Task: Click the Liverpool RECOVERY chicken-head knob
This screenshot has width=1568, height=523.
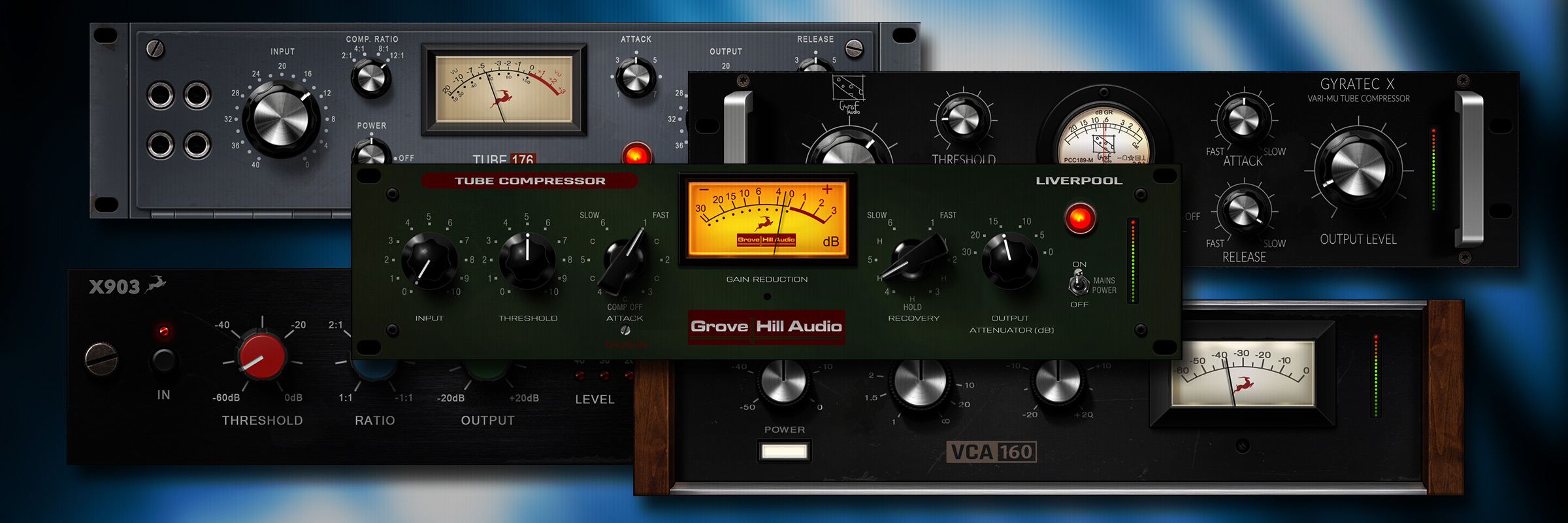Action: point(913,258)
